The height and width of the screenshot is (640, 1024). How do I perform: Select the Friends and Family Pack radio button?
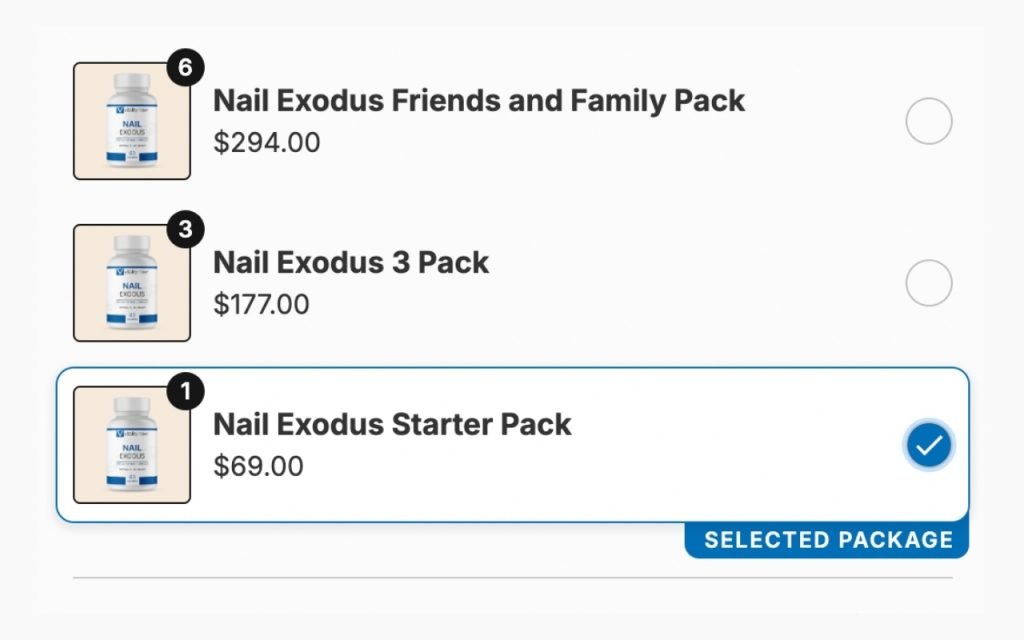coord(929,121)
